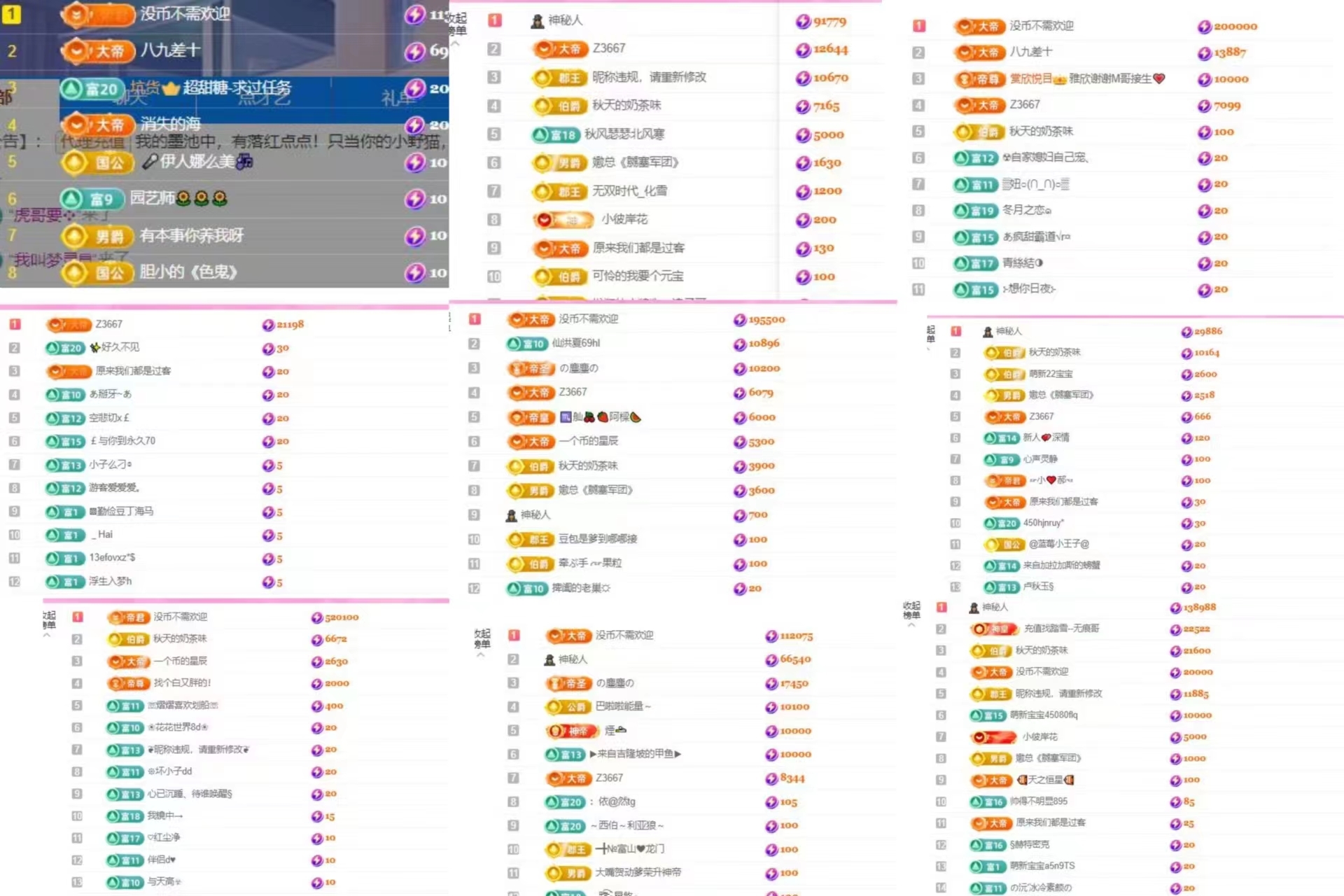Click the mystery avatar icon on the 91779 row

(x=537, y=21)
